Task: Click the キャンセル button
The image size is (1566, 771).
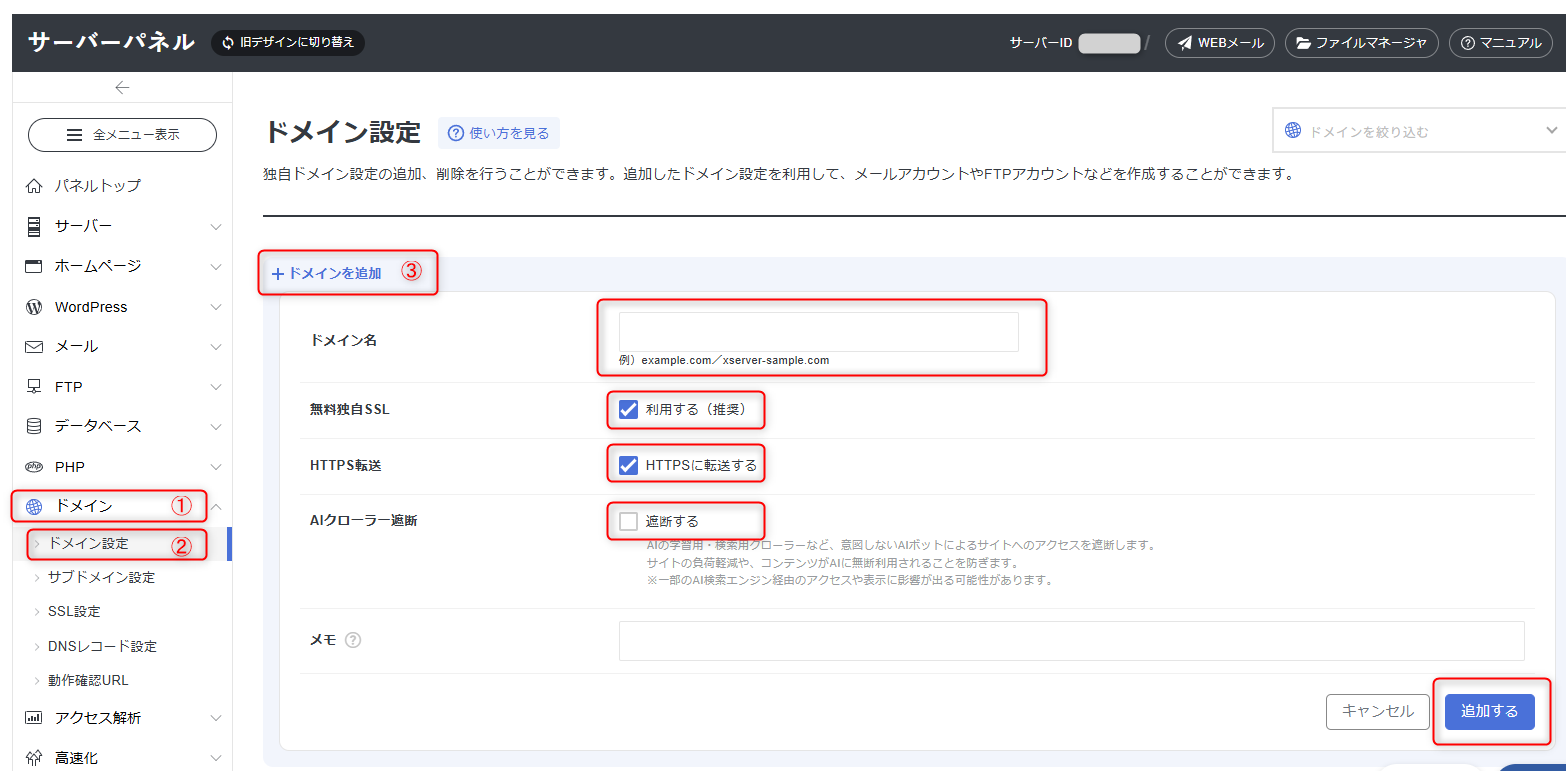Action: coord(1377,711)
